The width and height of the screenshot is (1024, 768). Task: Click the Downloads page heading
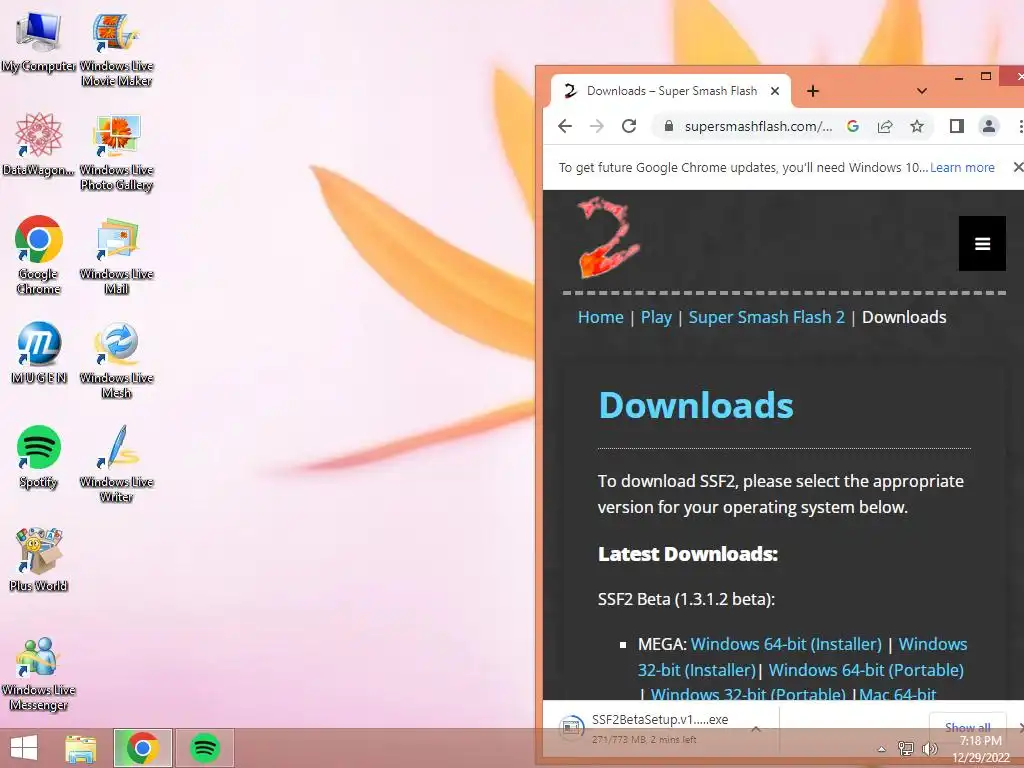click(x=696, y=405)
